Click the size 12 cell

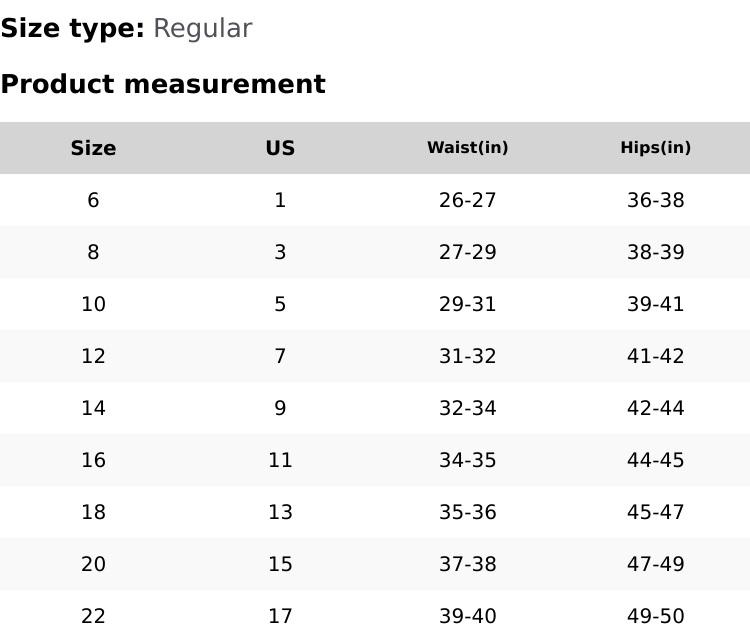[93, 356]
